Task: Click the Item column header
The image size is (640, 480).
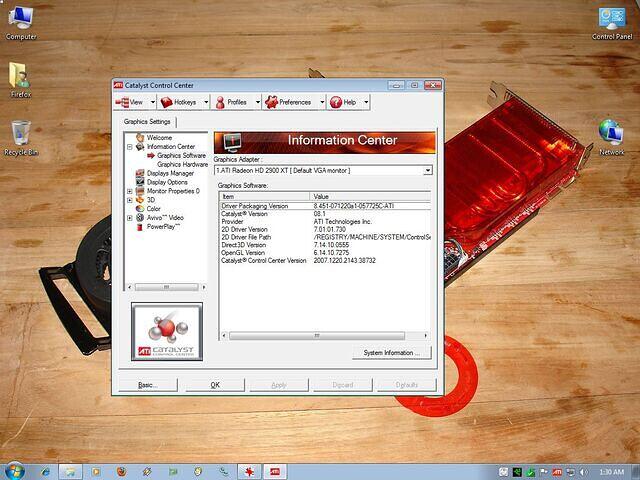Action: click(x=264, y=196)
